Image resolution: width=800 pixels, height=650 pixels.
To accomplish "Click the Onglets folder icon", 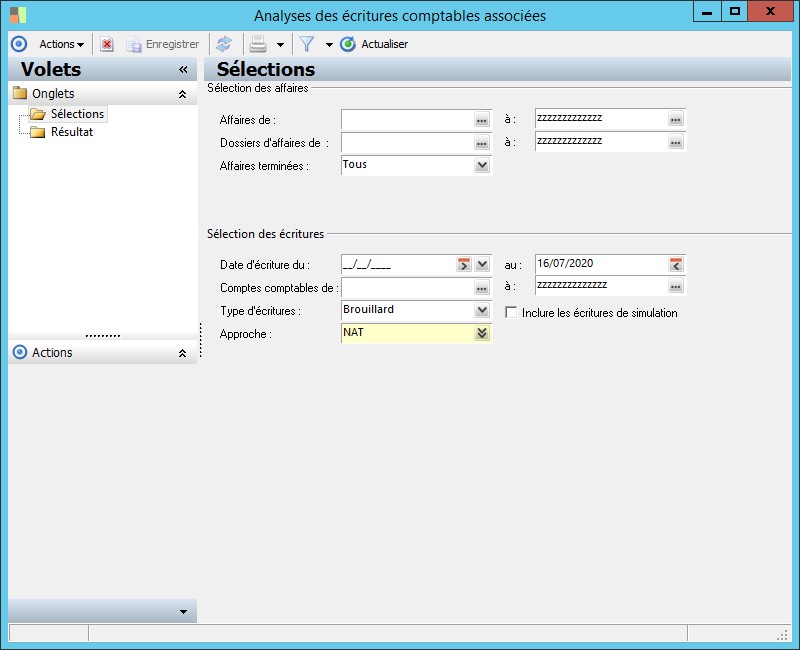I will pyautogui.click(x=20, y=93).
